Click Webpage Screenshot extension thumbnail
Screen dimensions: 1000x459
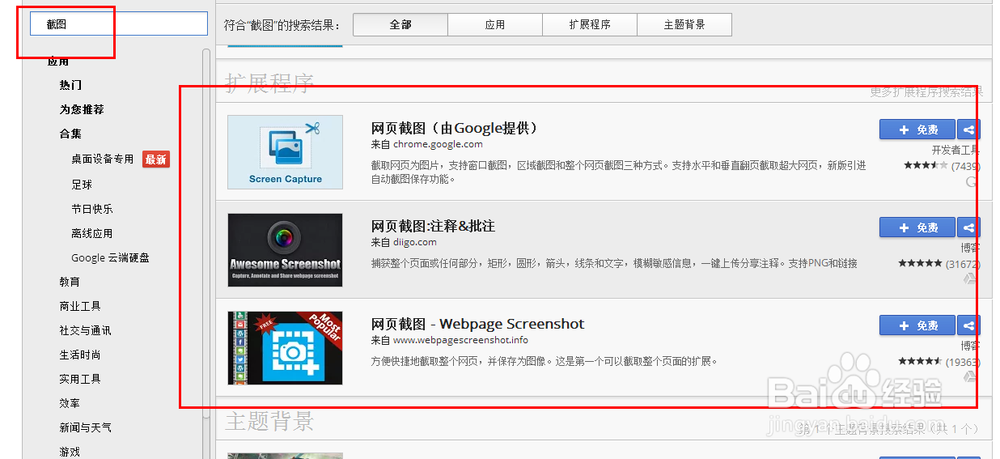pyautogui.click(x=285, y=348)
